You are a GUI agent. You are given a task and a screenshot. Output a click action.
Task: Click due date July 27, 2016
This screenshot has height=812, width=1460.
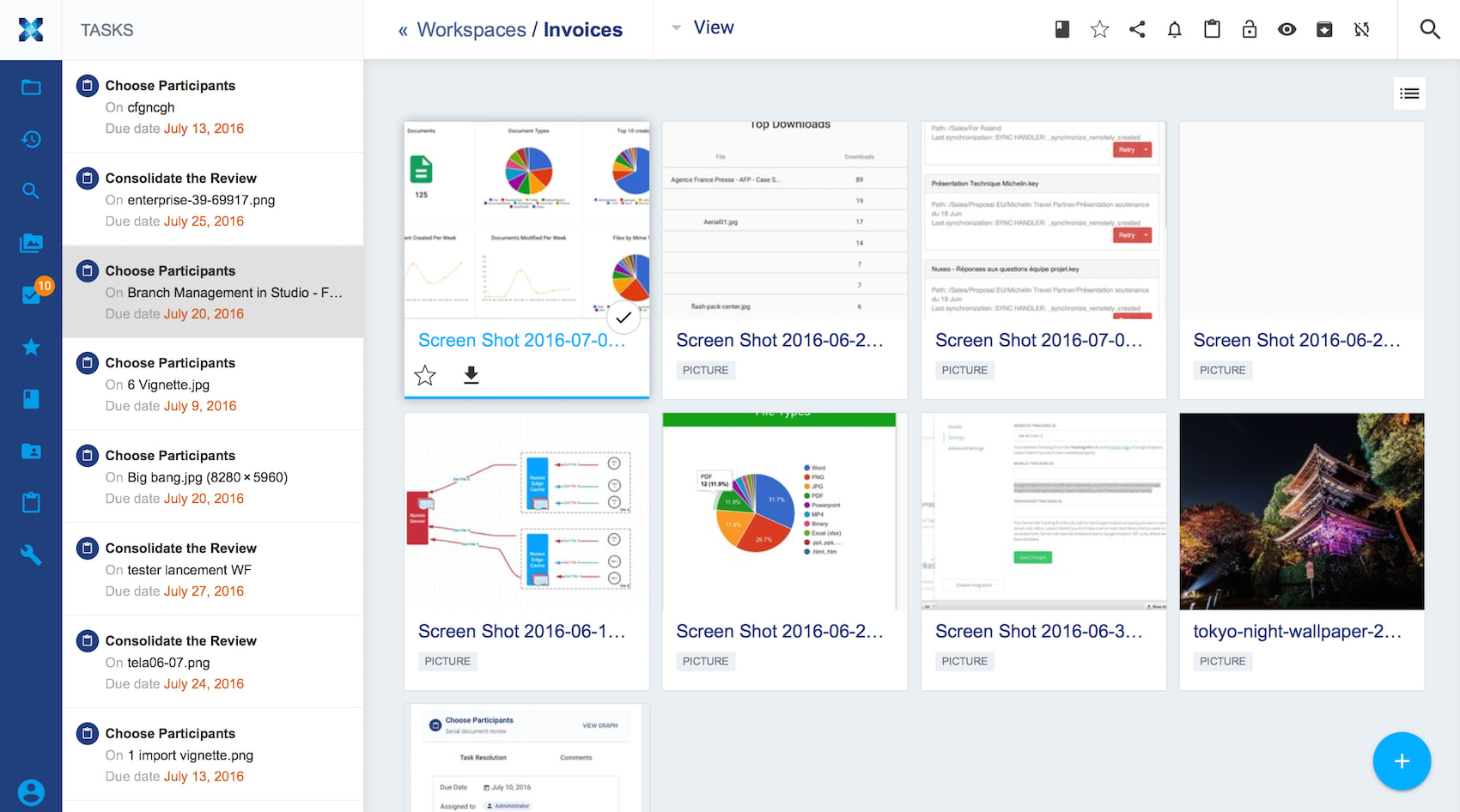coord(204,591)
